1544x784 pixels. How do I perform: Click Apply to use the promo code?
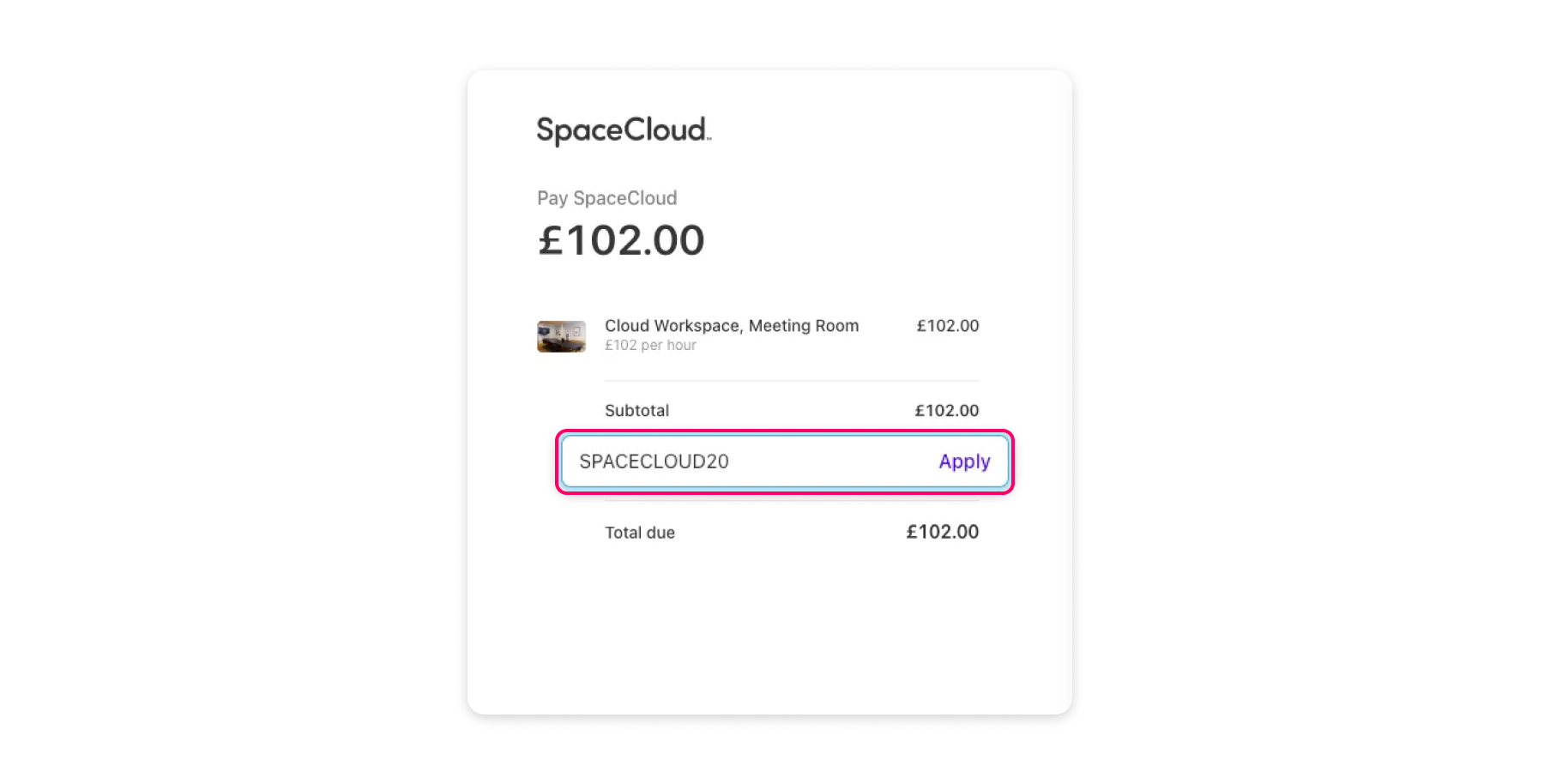point(964,461)
